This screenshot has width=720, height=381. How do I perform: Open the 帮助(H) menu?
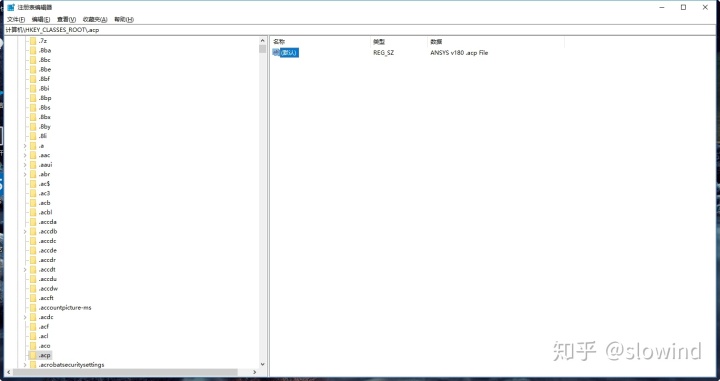pos(124,19)
